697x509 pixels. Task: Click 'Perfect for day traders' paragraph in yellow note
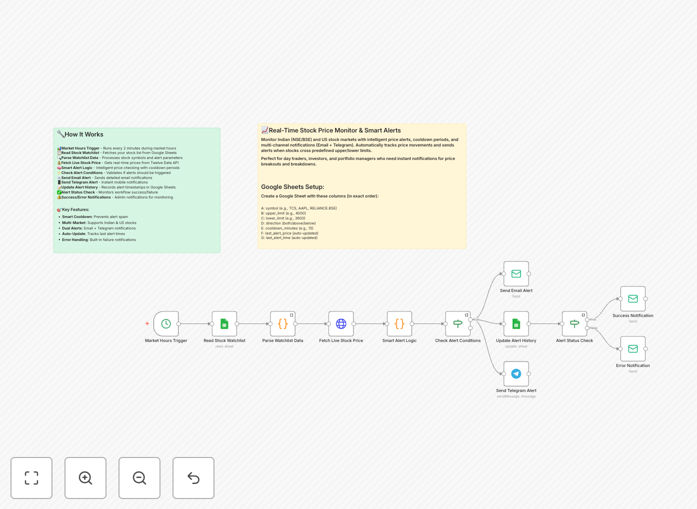[358, 161]
